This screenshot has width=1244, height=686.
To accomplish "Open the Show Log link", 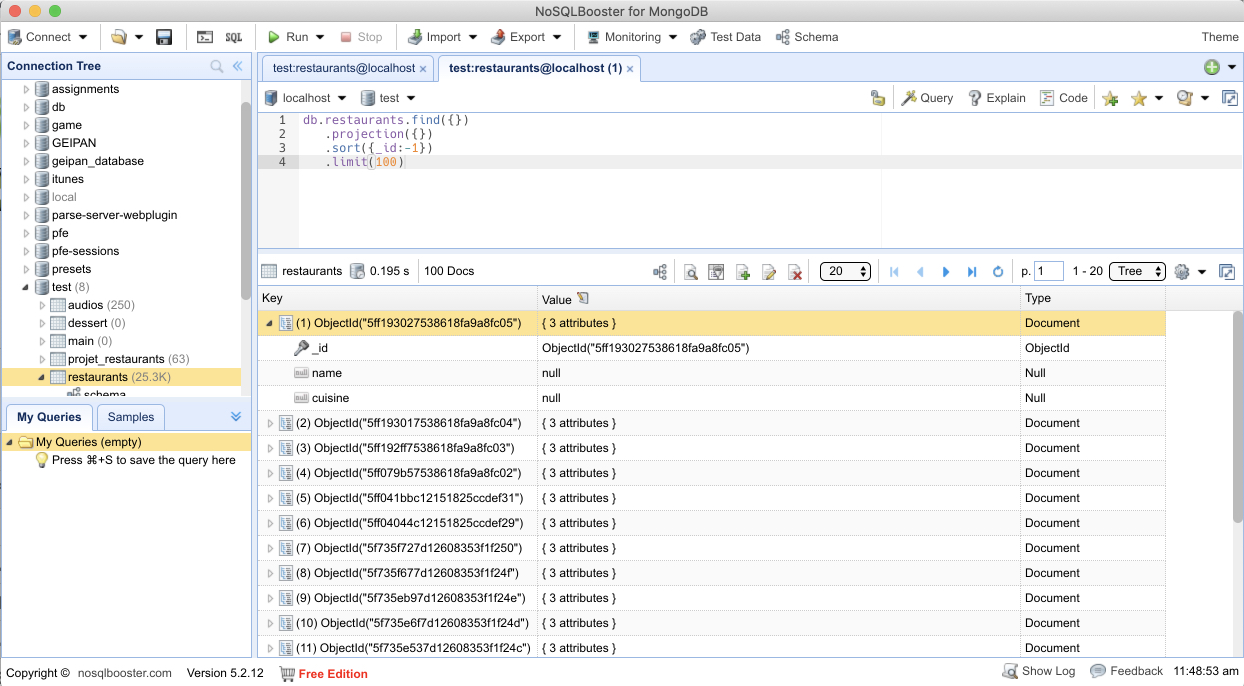I will [1039, 671].
